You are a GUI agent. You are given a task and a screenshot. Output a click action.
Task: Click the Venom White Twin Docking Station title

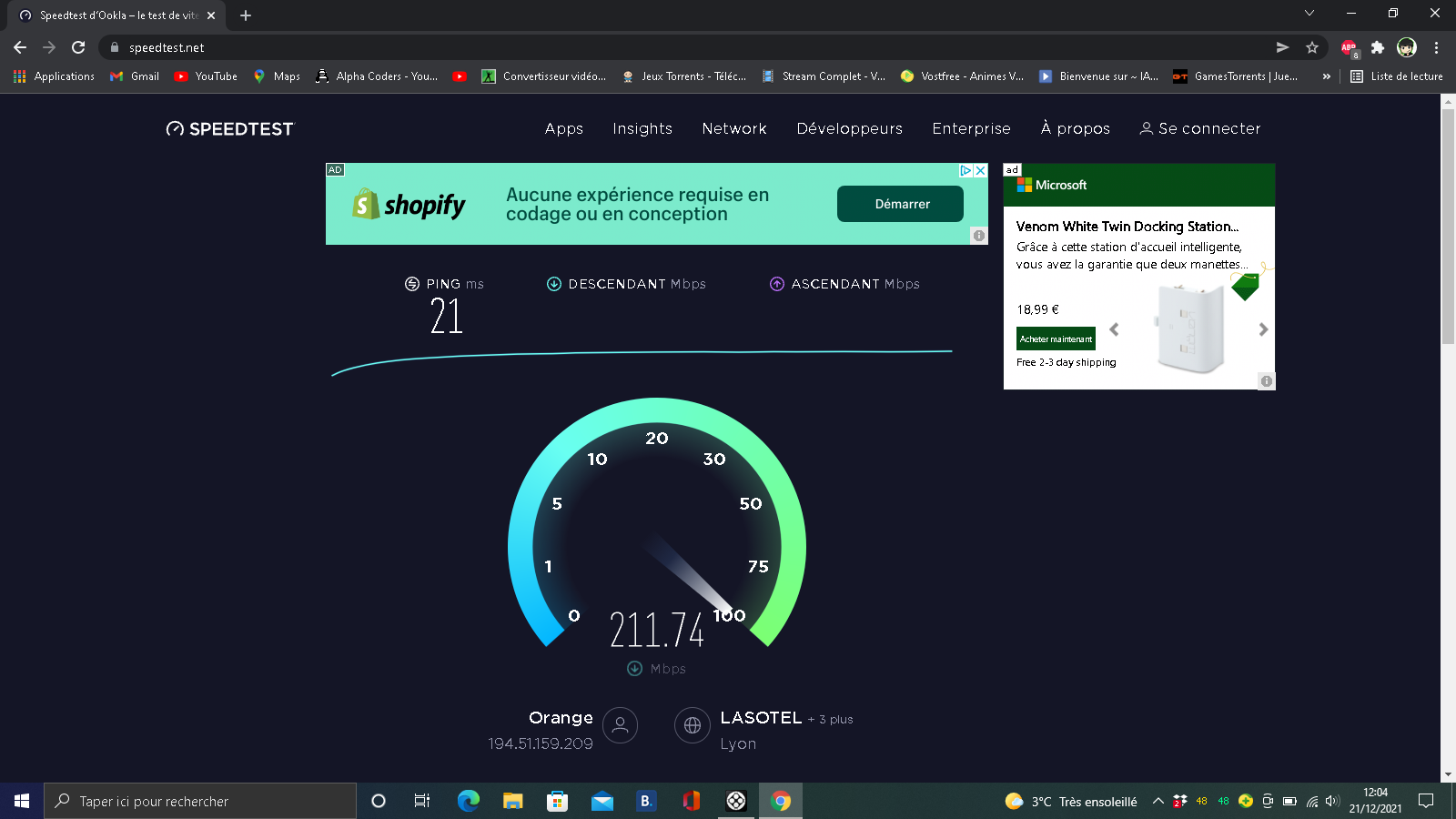(1127, 227)
